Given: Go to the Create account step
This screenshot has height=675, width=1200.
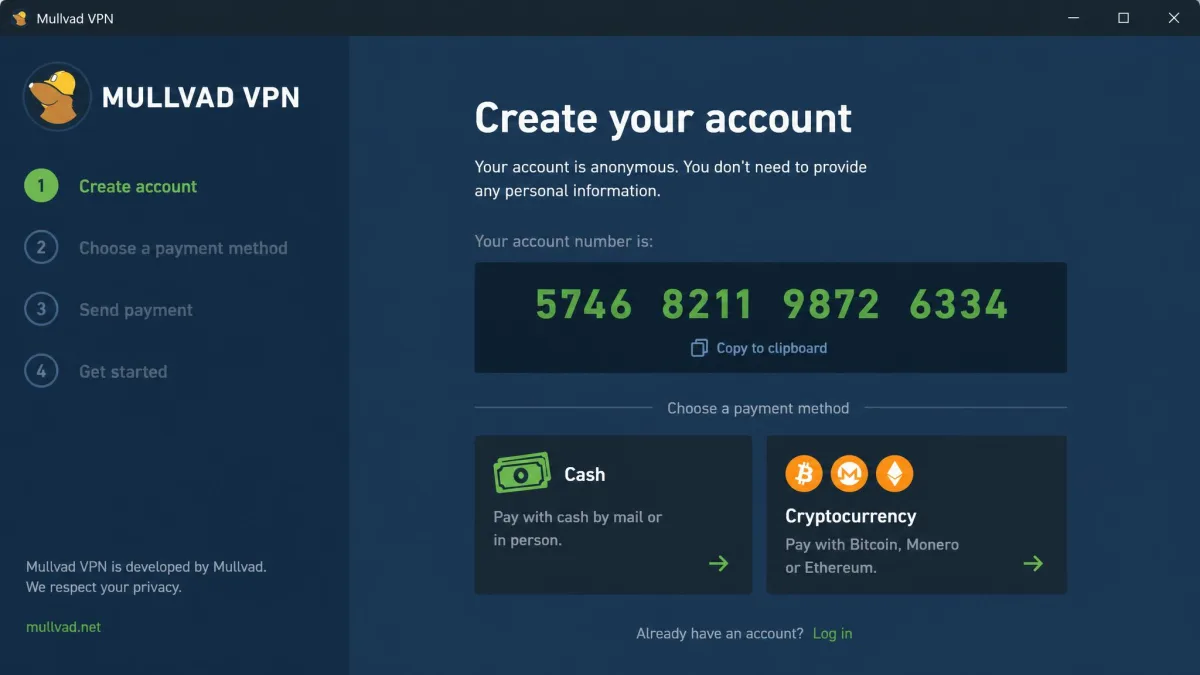Looking at the screenshot, I should pyautogui.click(x=138, y=186).
